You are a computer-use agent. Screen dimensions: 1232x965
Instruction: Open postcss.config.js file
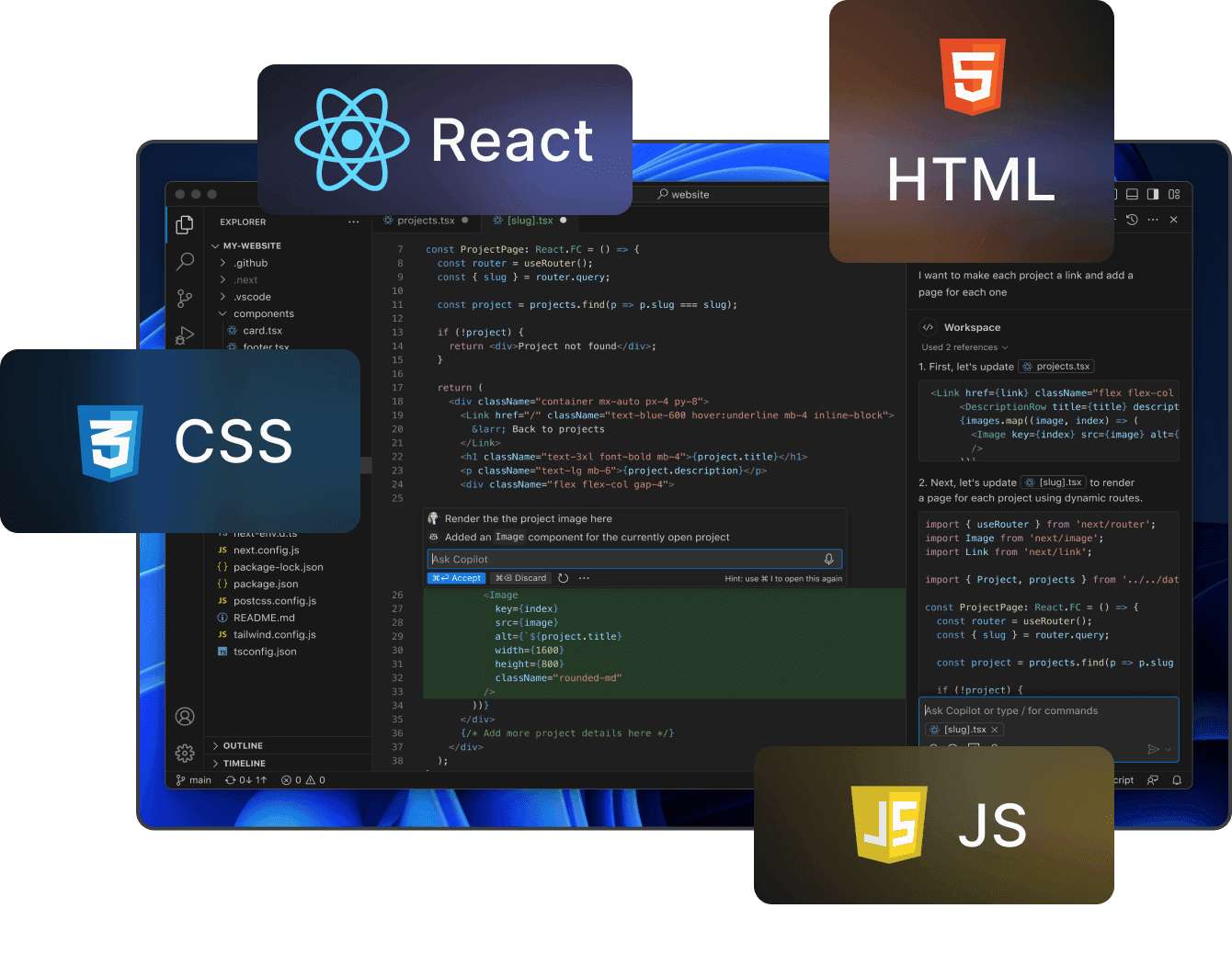266,601
